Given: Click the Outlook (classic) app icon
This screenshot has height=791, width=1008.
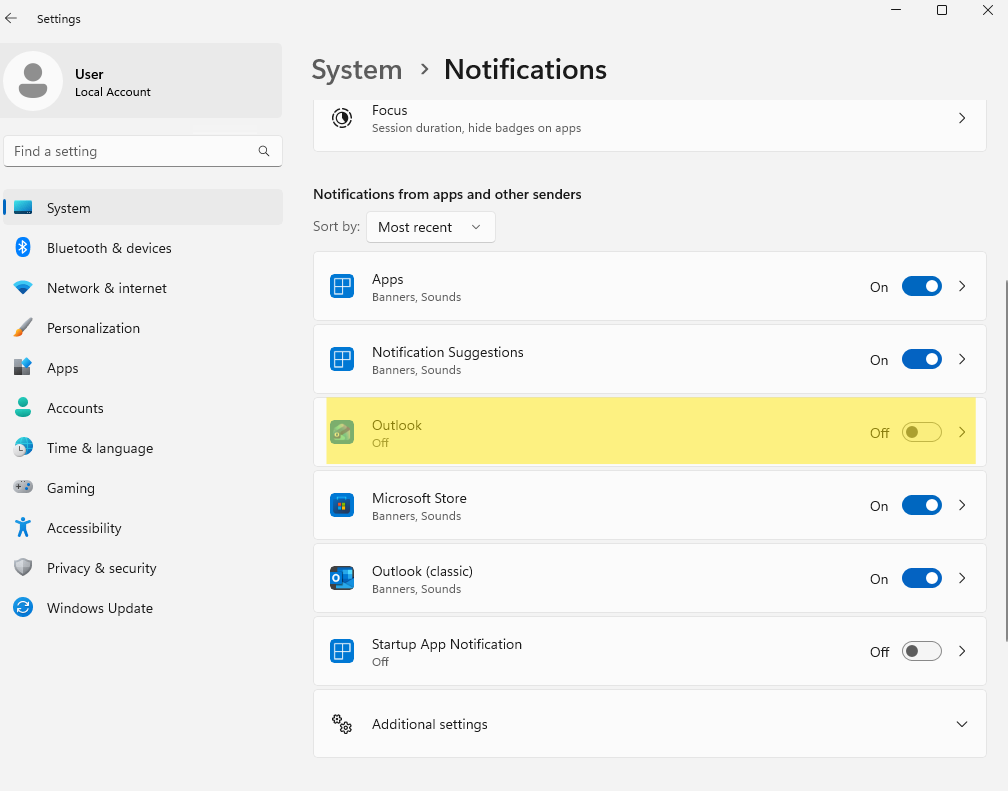Looking at the screenshot, I should [x=342, y=578].
